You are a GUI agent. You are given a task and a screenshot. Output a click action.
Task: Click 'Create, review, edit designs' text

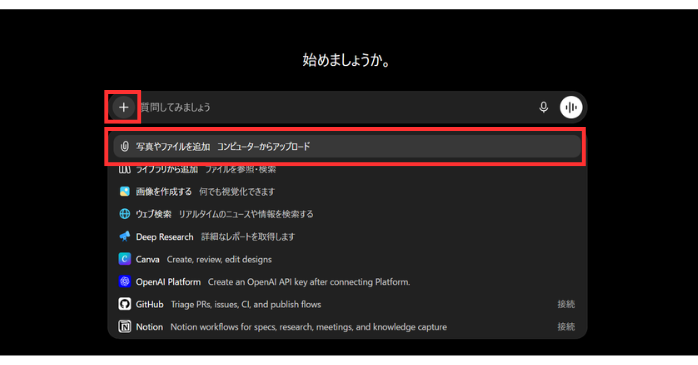[219, 260]
